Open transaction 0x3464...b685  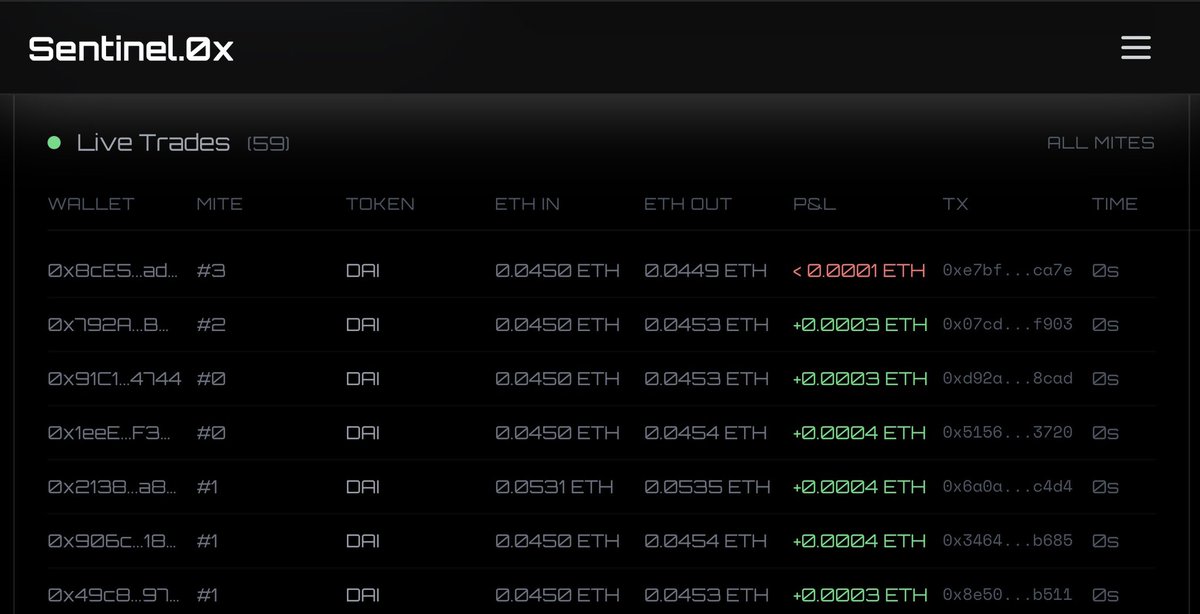coord(1008,541)
